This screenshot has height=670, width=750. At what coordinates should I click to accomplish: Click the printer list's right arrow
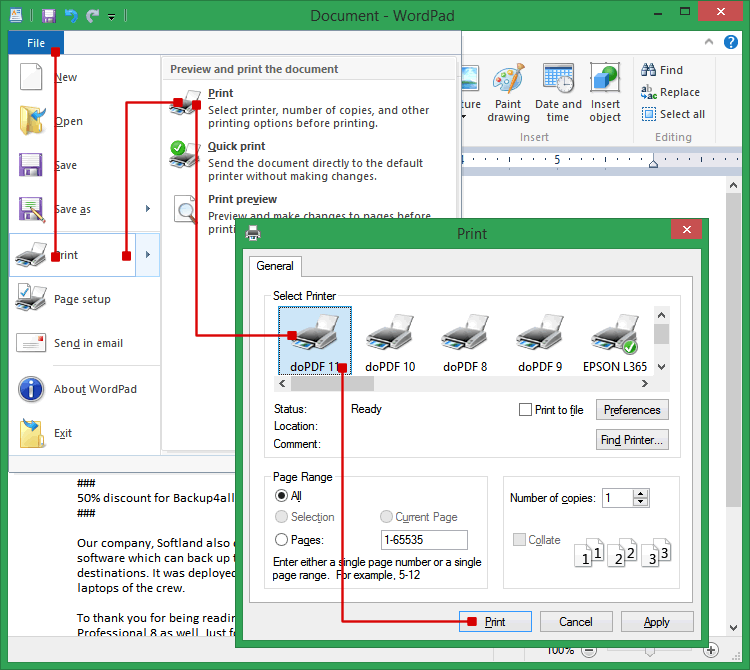pyautogui.click(x=645, y=384)
